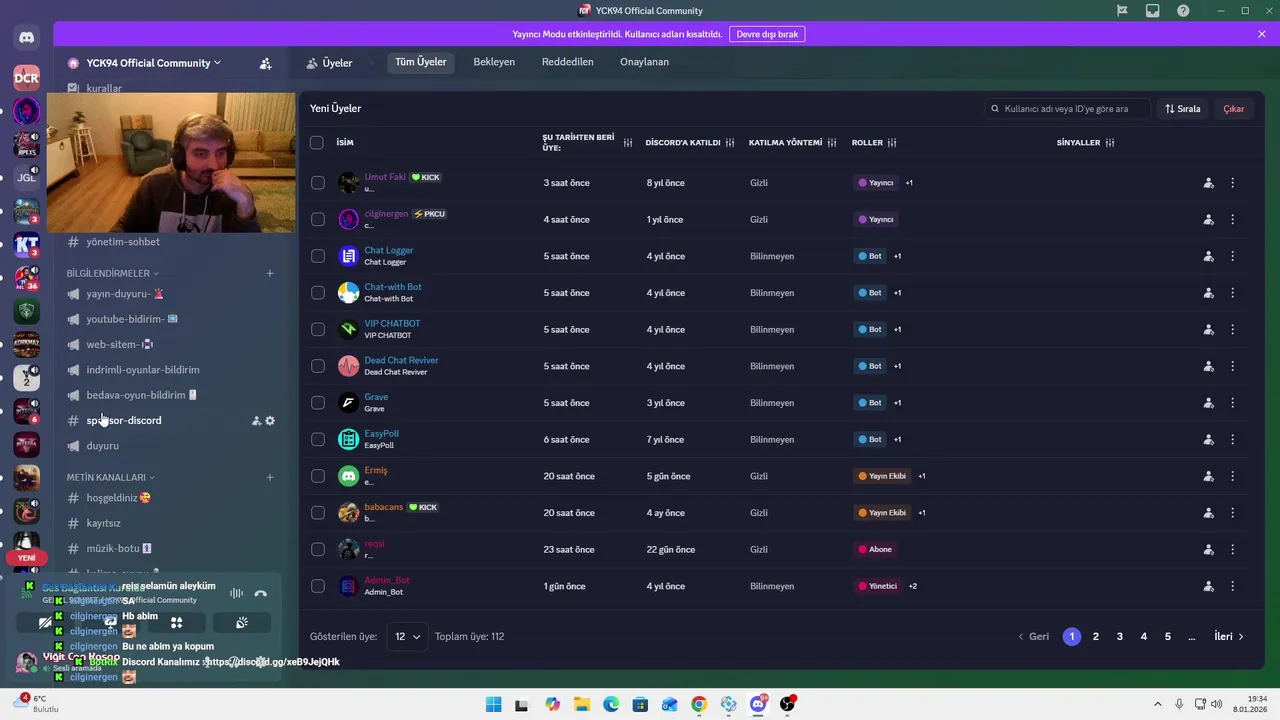Open member profile icon for Ermiş
This screenshot has width=1280, height=720.
point(1208,476)
